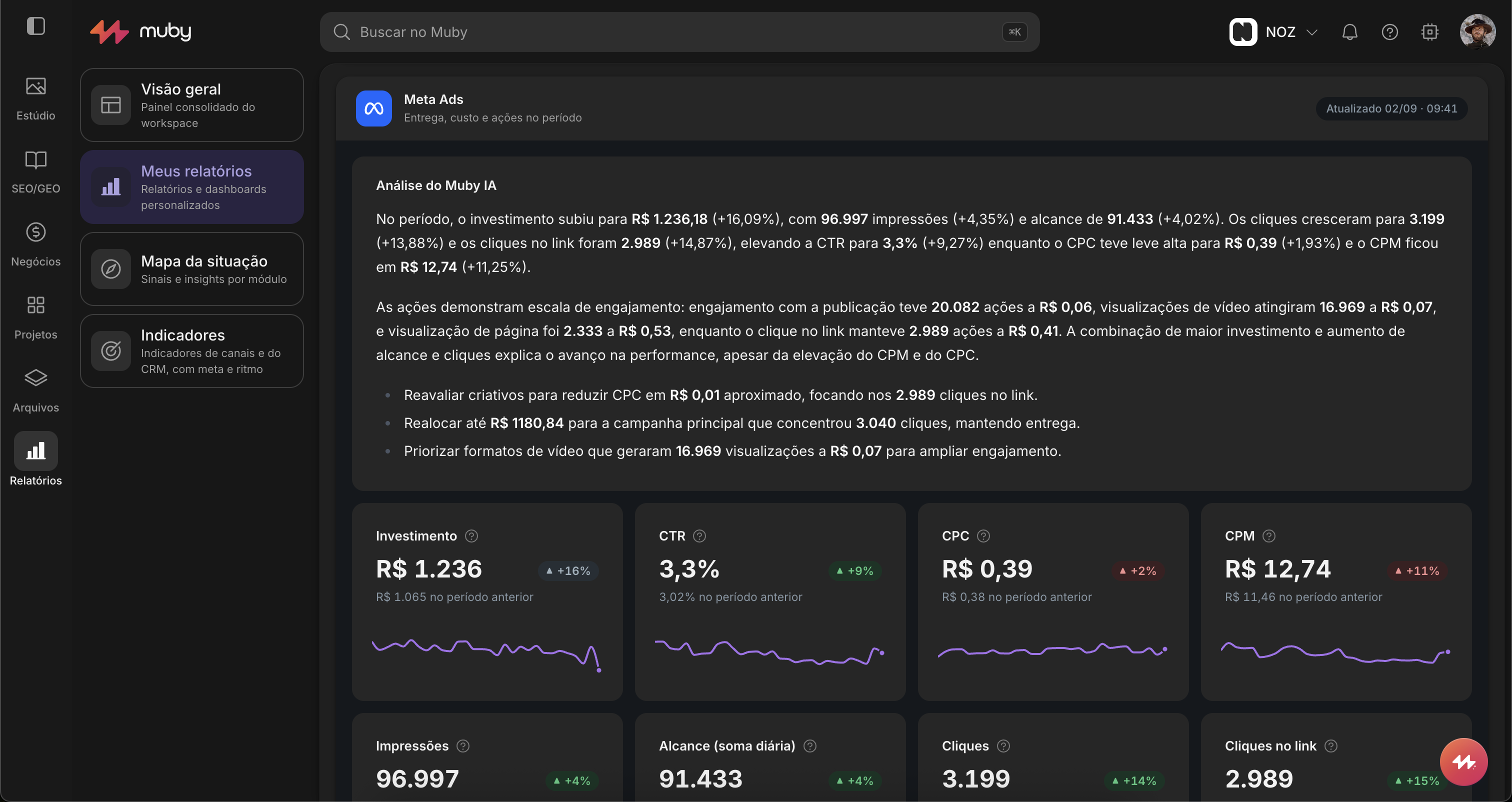This screenshot has height=802, width=1512.
Task: Click the Análise do Muby IA heading
Action: point(436,185)
